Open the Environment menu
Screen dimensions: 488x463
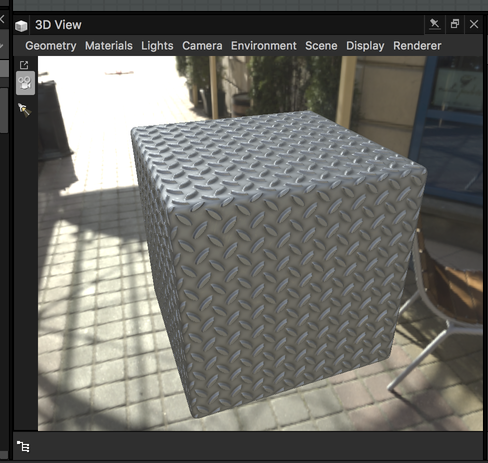tap(264, 46)
